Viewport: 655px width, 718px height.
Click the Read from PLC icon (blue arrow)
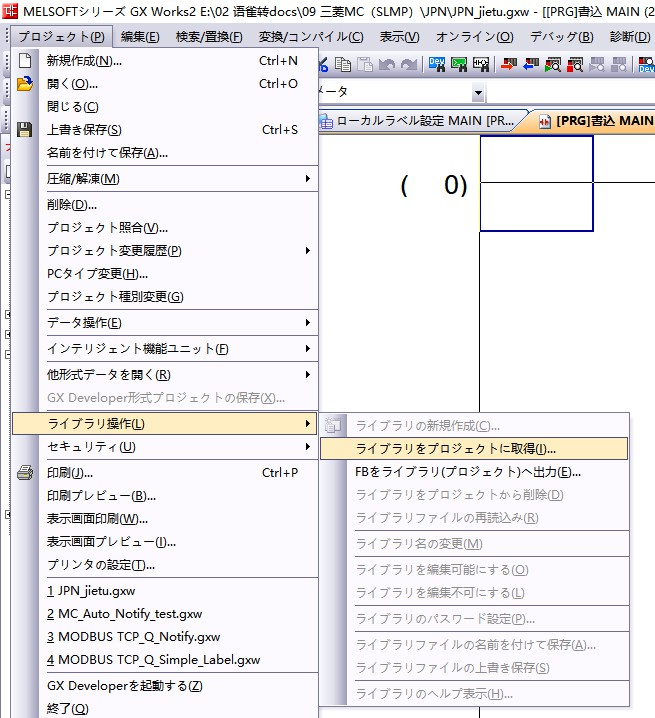click(531, 64)
